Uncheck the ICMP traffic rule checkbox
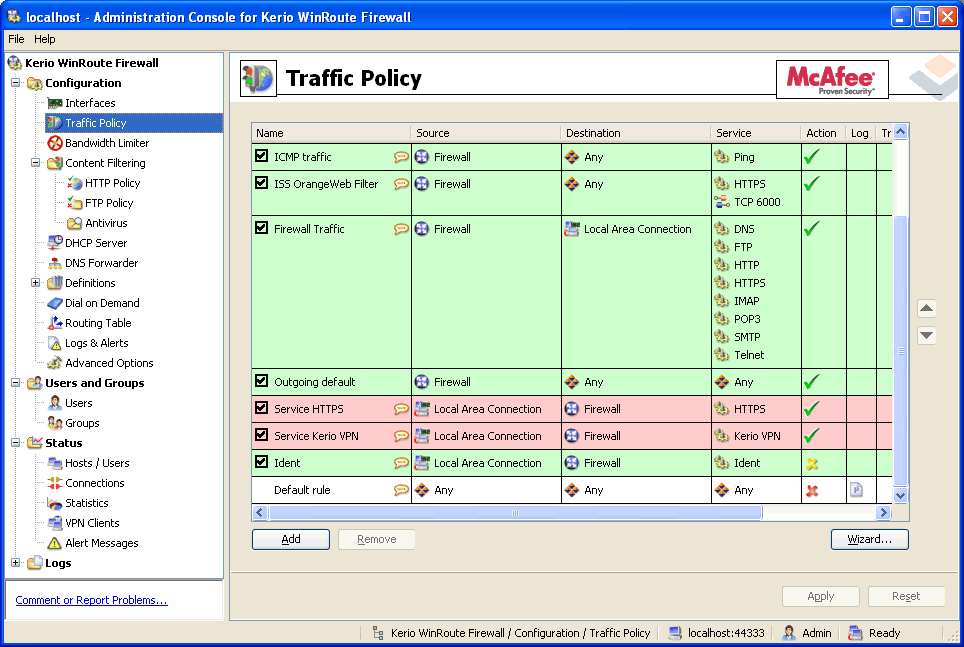Screen dimensions: 964x647 (x=261, y=156)
